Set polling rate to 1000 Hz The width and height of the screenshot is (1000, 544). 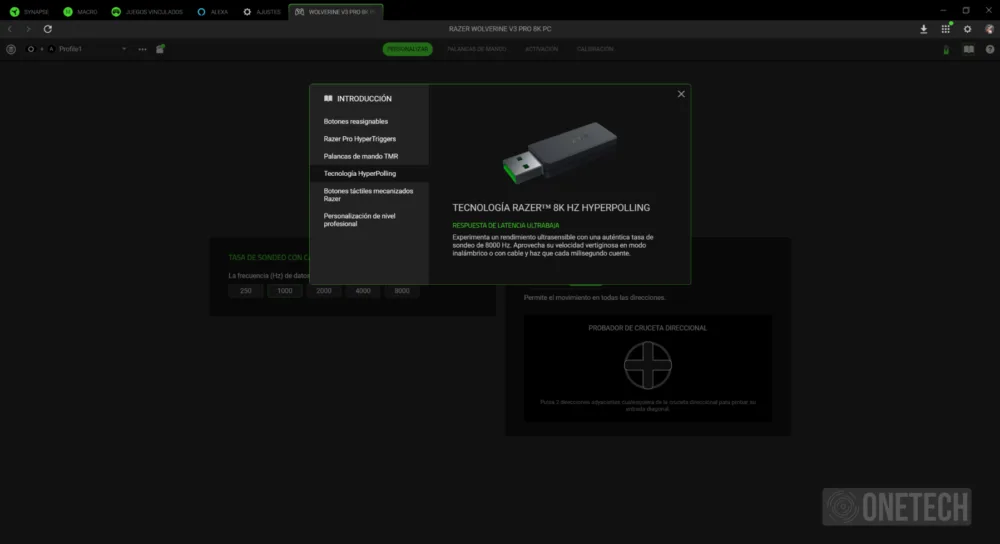point(284,291)
